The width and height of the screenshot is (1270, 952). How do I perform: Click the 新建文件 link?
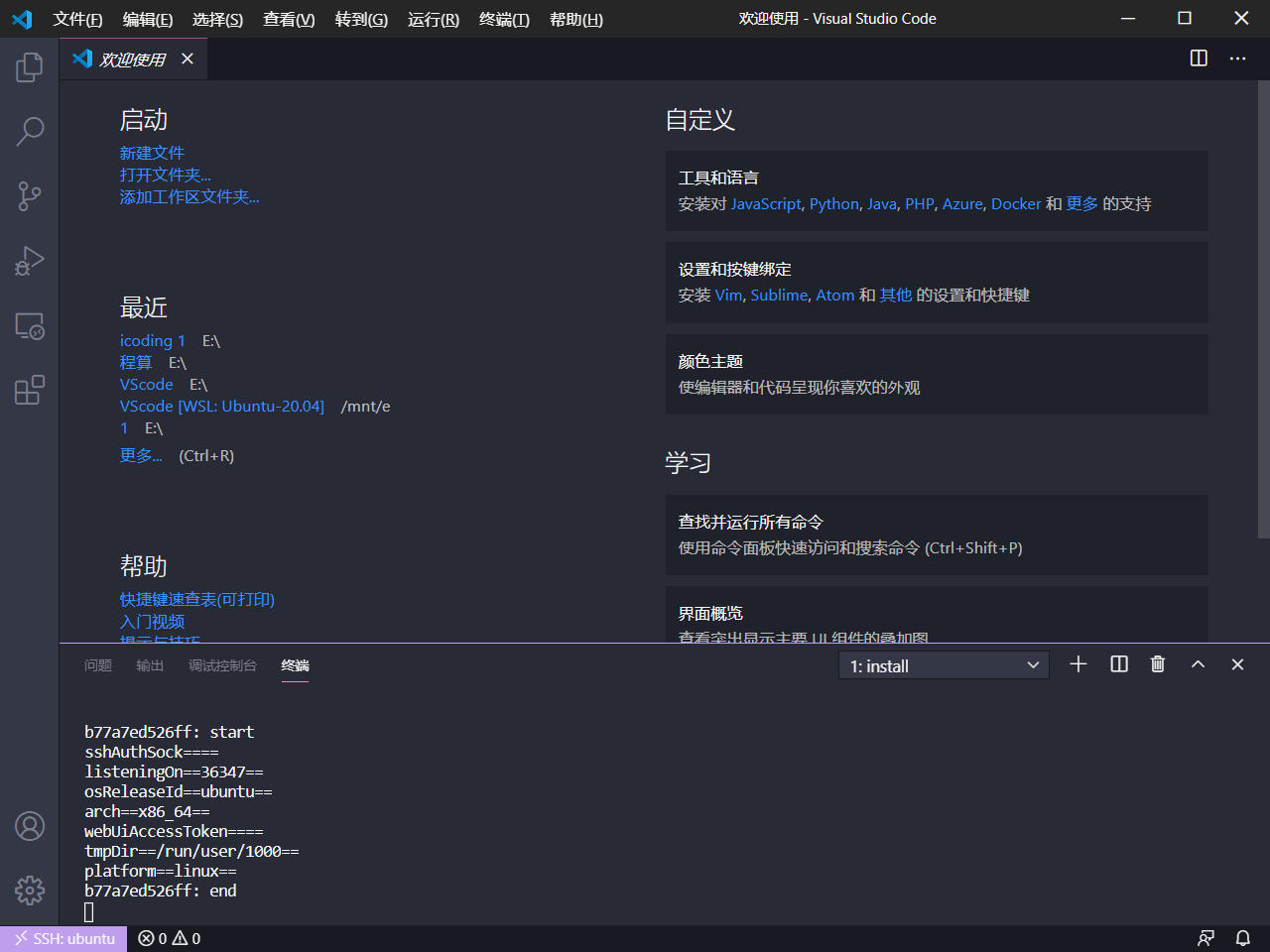tap(152, 153)
